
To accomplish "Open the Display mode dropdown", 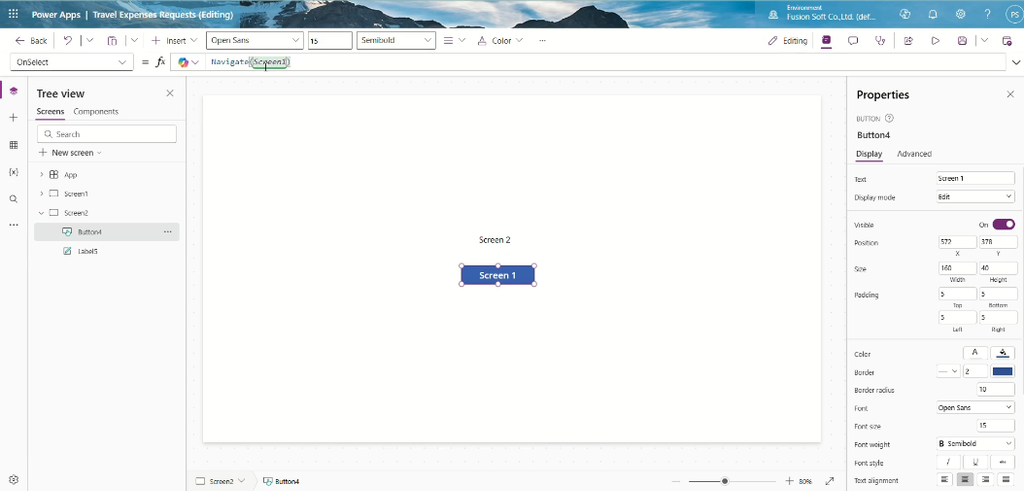I will [975, 197].
